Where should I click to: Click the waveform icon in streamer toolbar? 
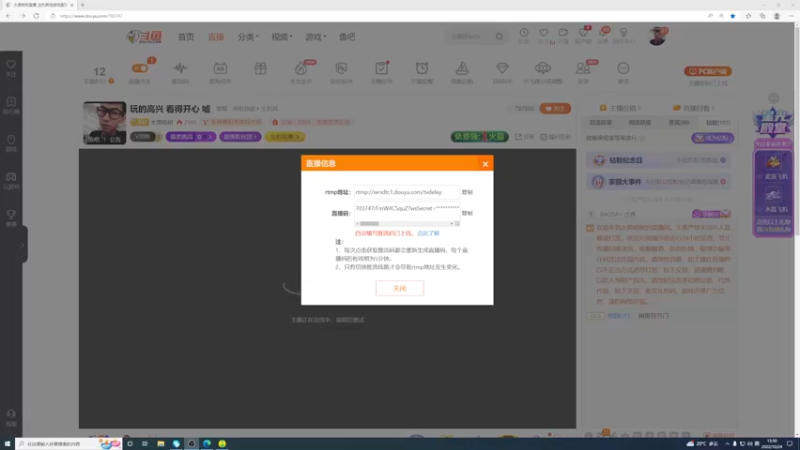pos(180,68)
